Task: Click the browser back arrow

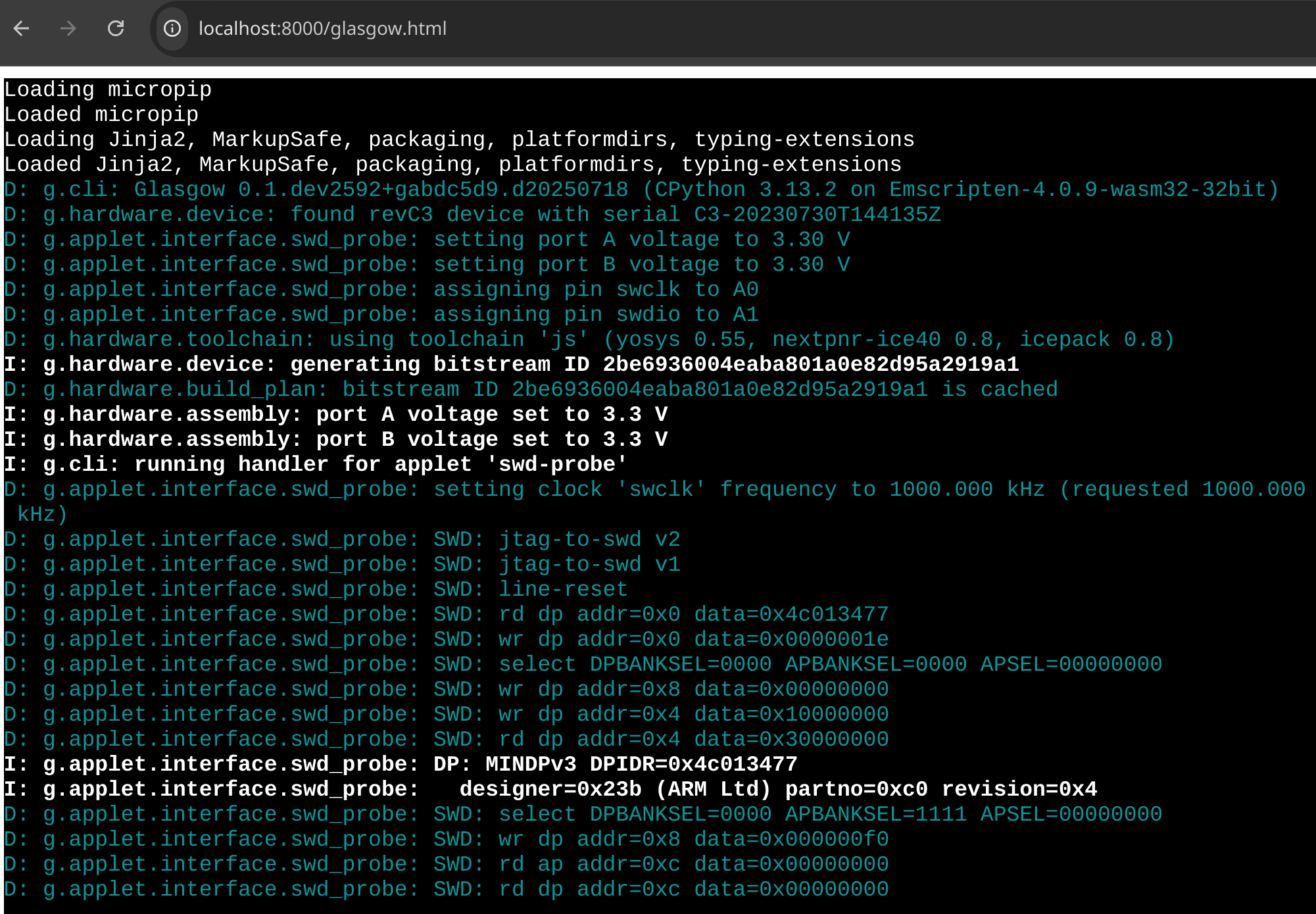Action: (x=22, y=28)
